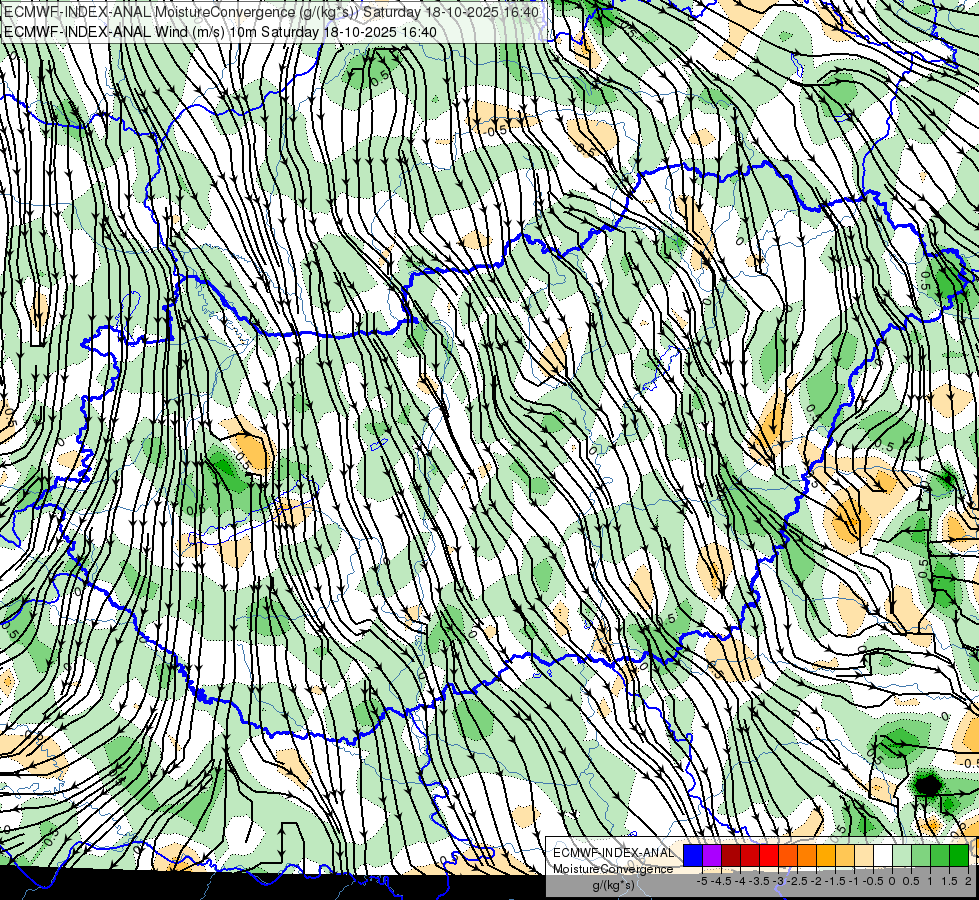979x900 pixels.
Task: Select the purple legend color swatch
Action: pos(712,855)
